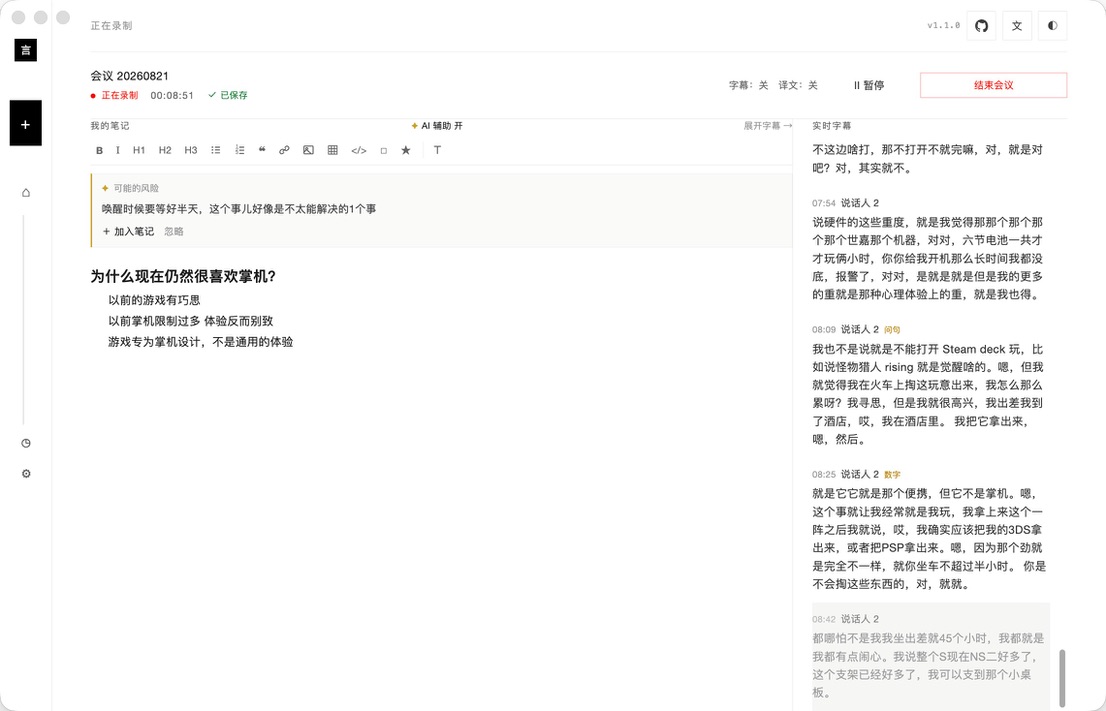Open the GitHub repository icon
The height and width of the screenshot is (711, 1106).
coord(981,26)
